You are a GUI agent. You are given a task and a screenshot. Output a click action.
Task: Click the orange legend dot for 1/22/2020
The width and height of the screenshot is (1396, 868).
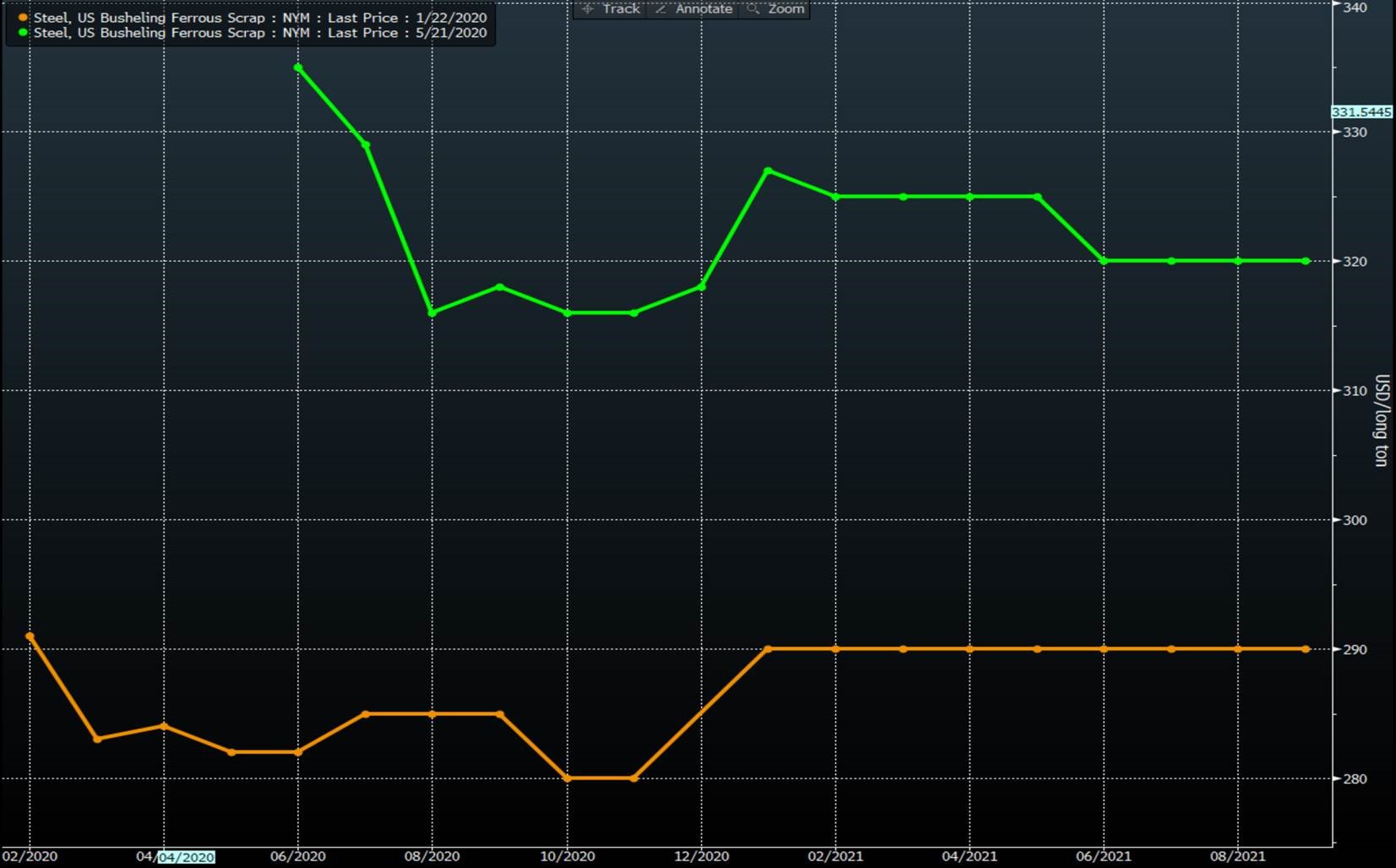[23, 18]
